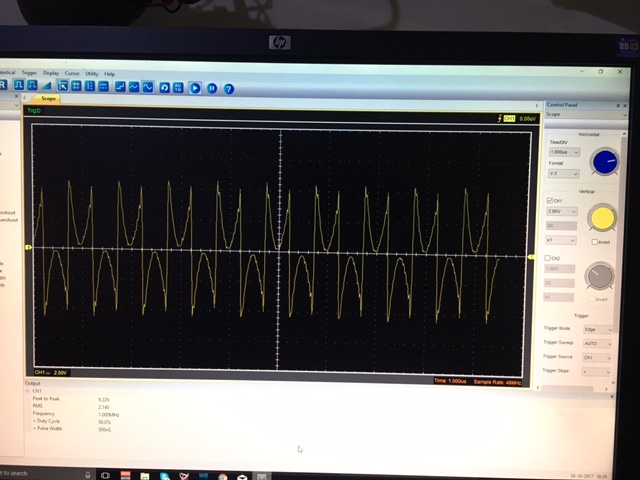Select noisy line waveform display icon
Viewport: 640px width, 480px height.
point(134,87)
